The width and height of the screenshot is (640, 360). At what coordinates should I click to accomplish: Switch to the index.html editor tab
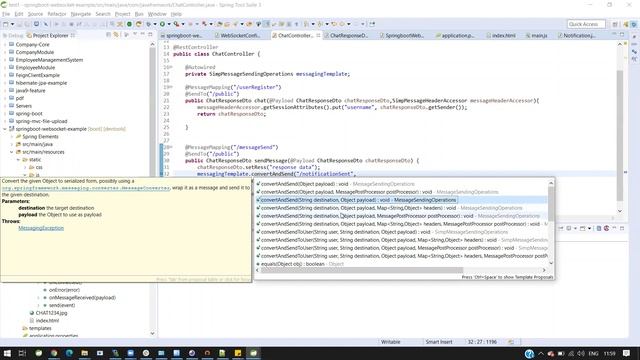point(500,36)
